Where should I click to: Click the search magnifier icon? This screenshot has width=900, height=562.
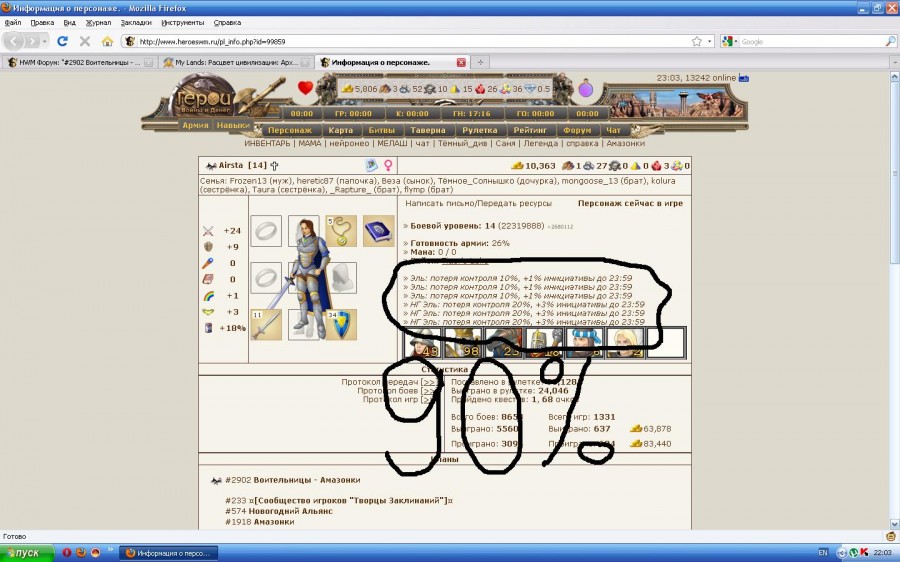[890, 41]
